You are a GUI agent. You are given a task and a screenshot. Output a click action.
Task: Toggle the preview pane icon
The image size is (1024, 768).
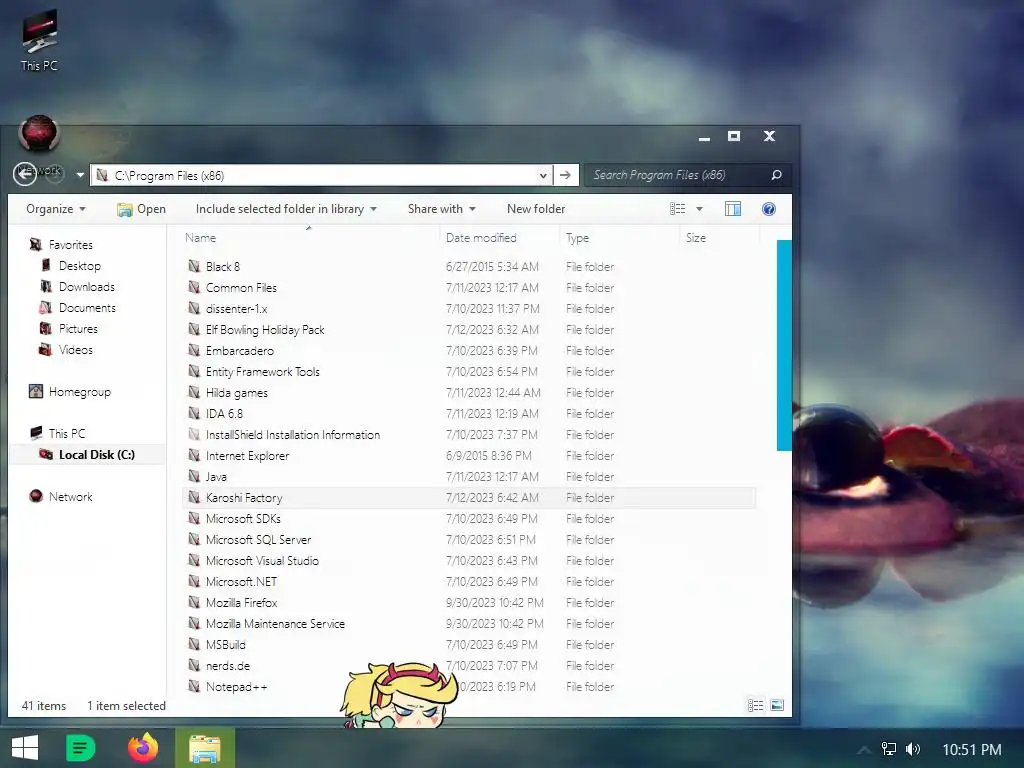733,209
